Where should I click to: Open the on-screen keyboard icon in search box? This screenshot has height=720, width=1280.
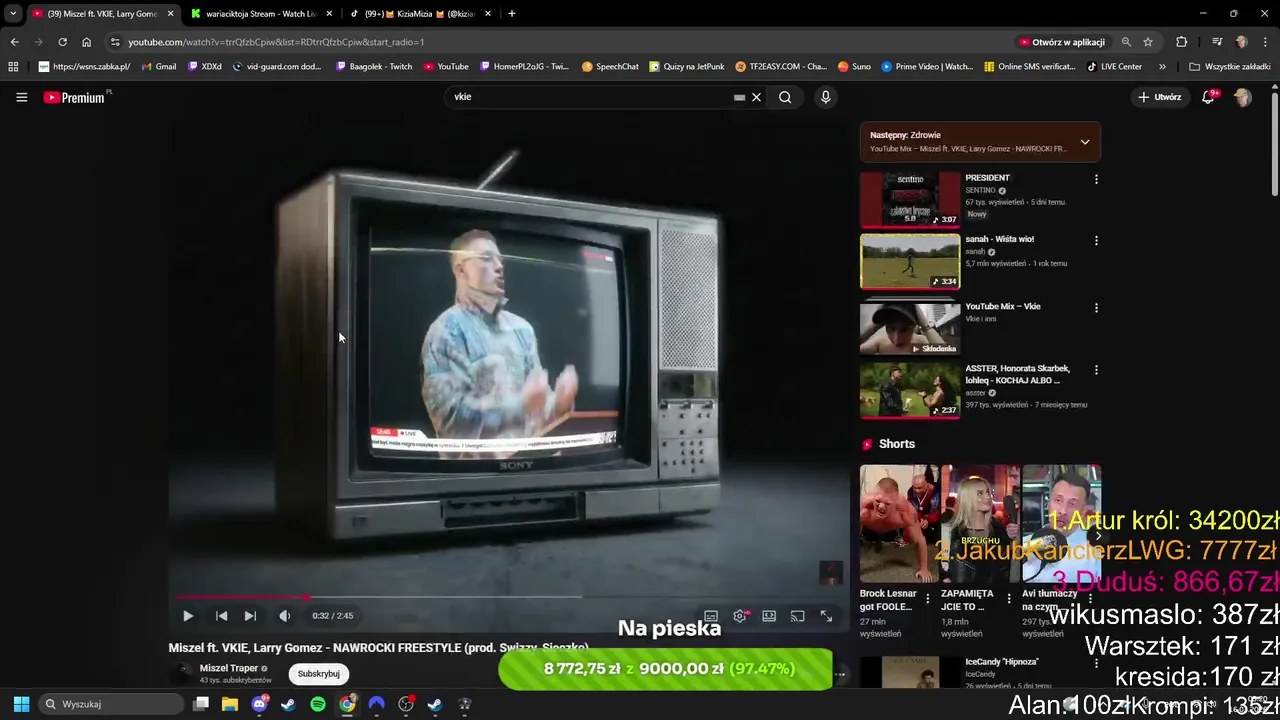(739, 97)
